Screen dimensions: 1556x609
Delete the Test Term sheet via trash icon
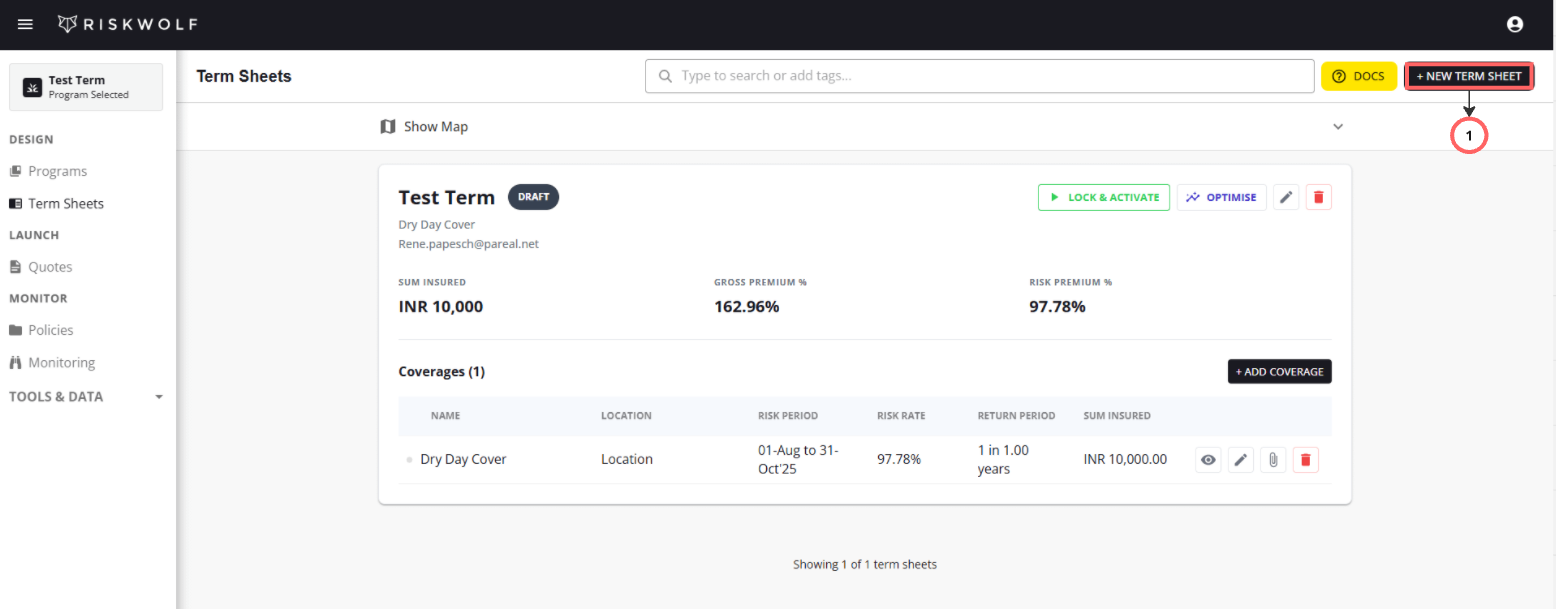(x=1318, y=197)
